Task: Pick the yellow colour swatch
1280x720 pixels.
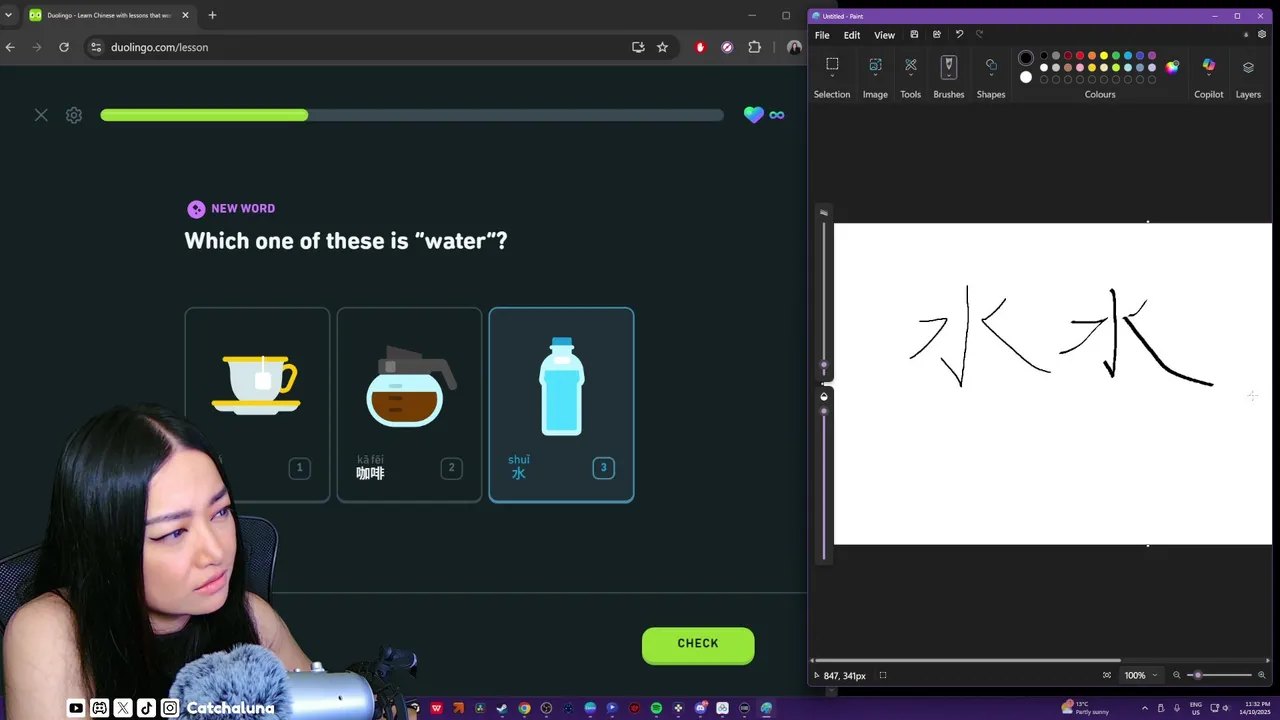Action: pyautogui.click(x=1104, y=56)
